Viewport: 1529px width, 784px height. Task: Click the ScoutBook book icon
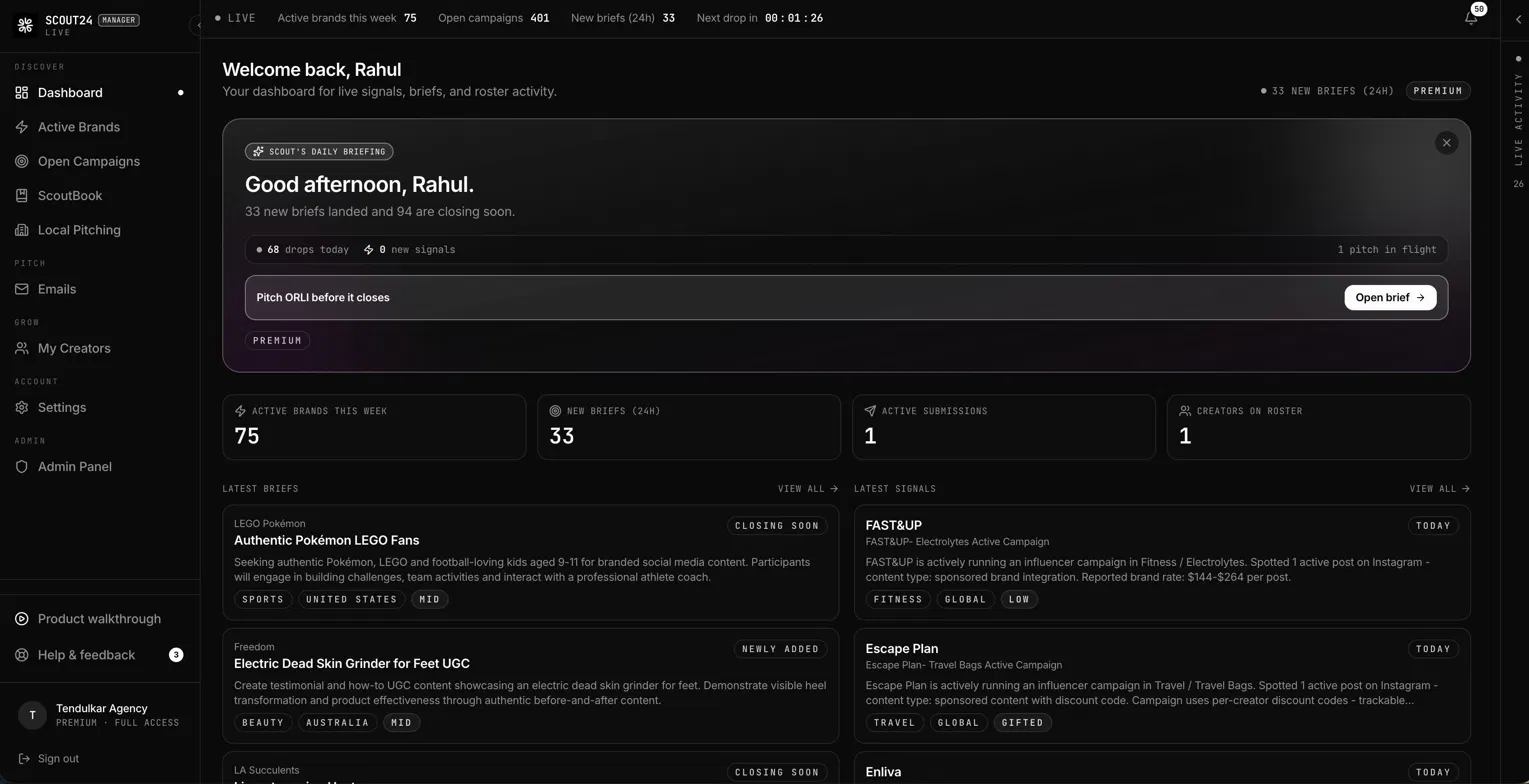tap(21, 196)
